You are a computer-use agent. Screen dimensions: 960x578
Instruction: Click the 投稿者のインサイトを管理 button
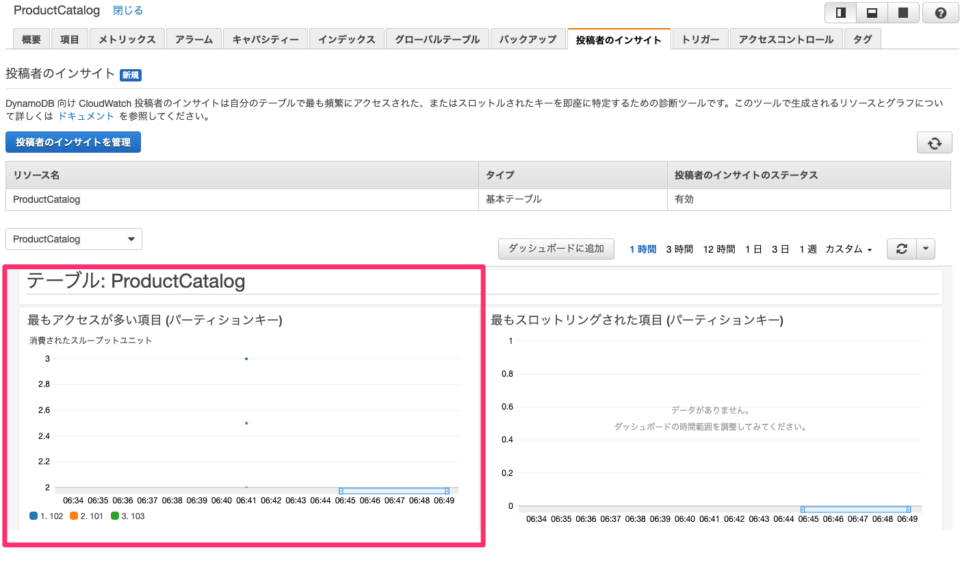tap(73, 142)
